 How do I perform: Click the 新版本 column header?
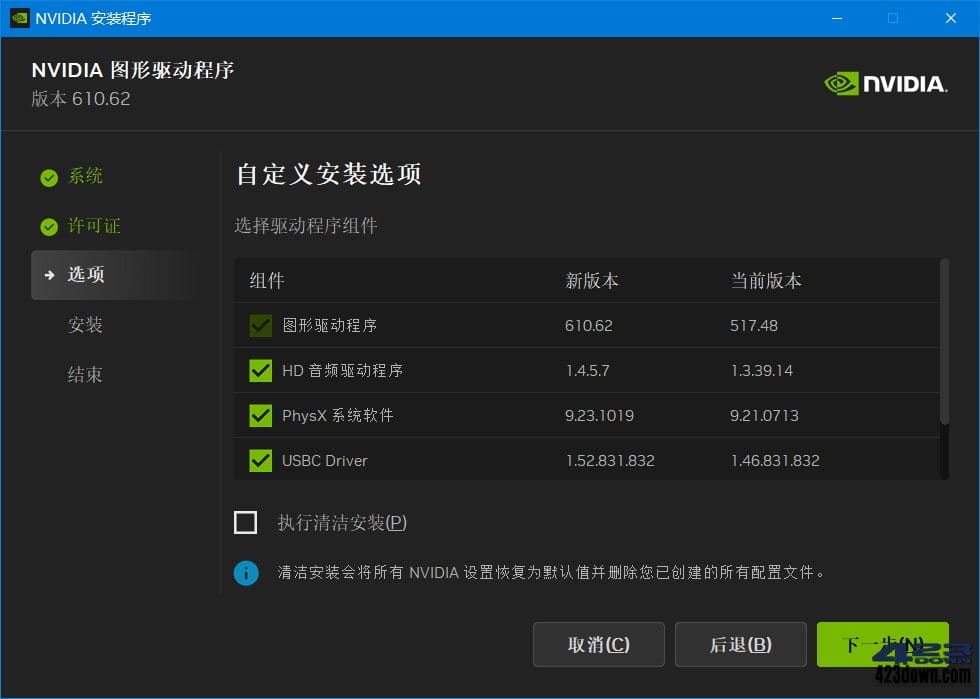tap(592, 281)
